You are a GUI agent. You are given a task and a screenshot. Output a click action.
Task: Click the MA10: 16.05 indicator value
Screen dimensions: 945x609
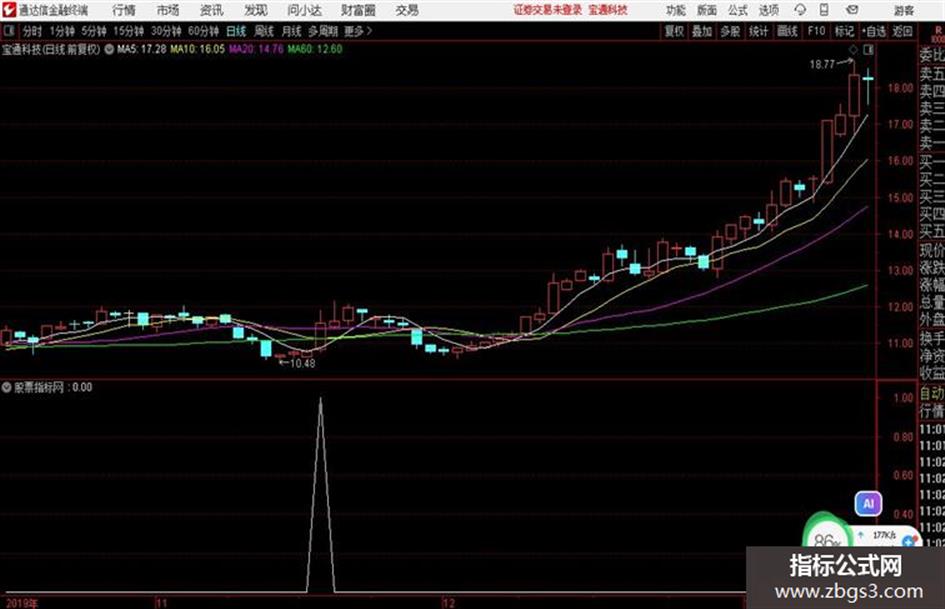[198, 49]
